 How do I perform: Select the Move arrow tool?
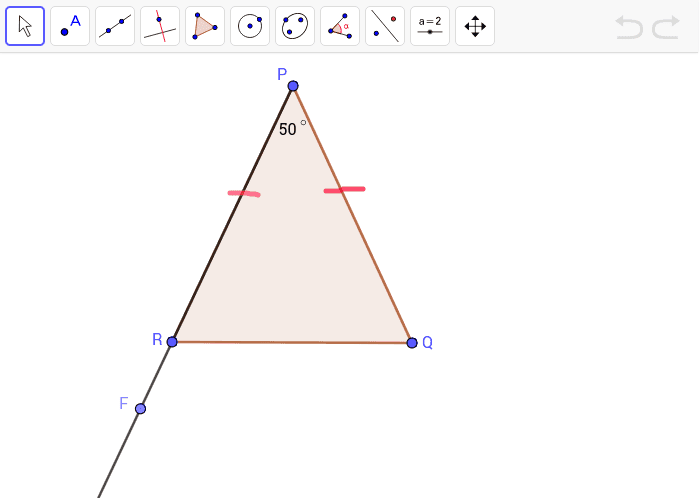point(25,26)
